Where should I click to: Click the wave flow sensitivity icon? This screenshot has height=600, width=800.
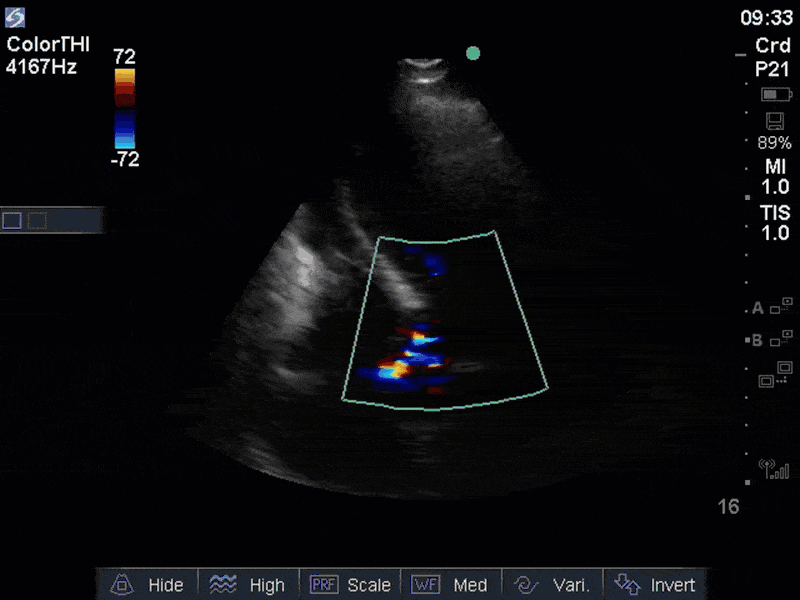click(x=223, y=584)
